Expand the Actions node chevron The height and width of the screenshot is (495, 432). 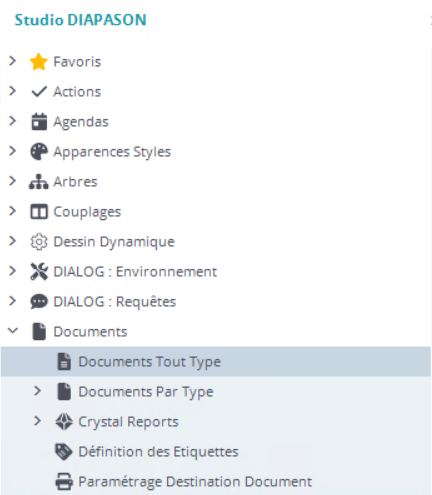tap(13, 91)
